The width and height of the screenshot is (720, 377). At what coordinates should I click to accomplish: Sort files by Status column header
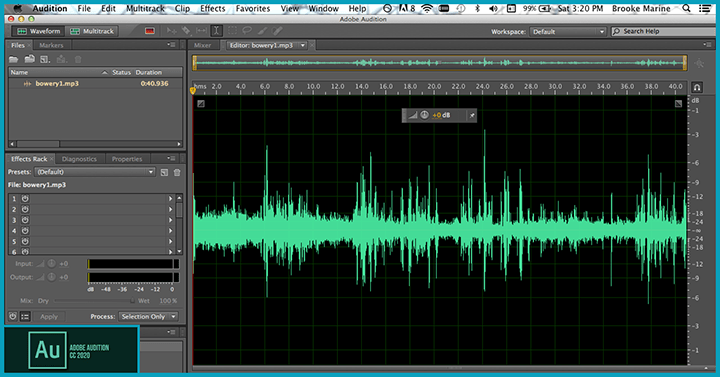point(122,72)
